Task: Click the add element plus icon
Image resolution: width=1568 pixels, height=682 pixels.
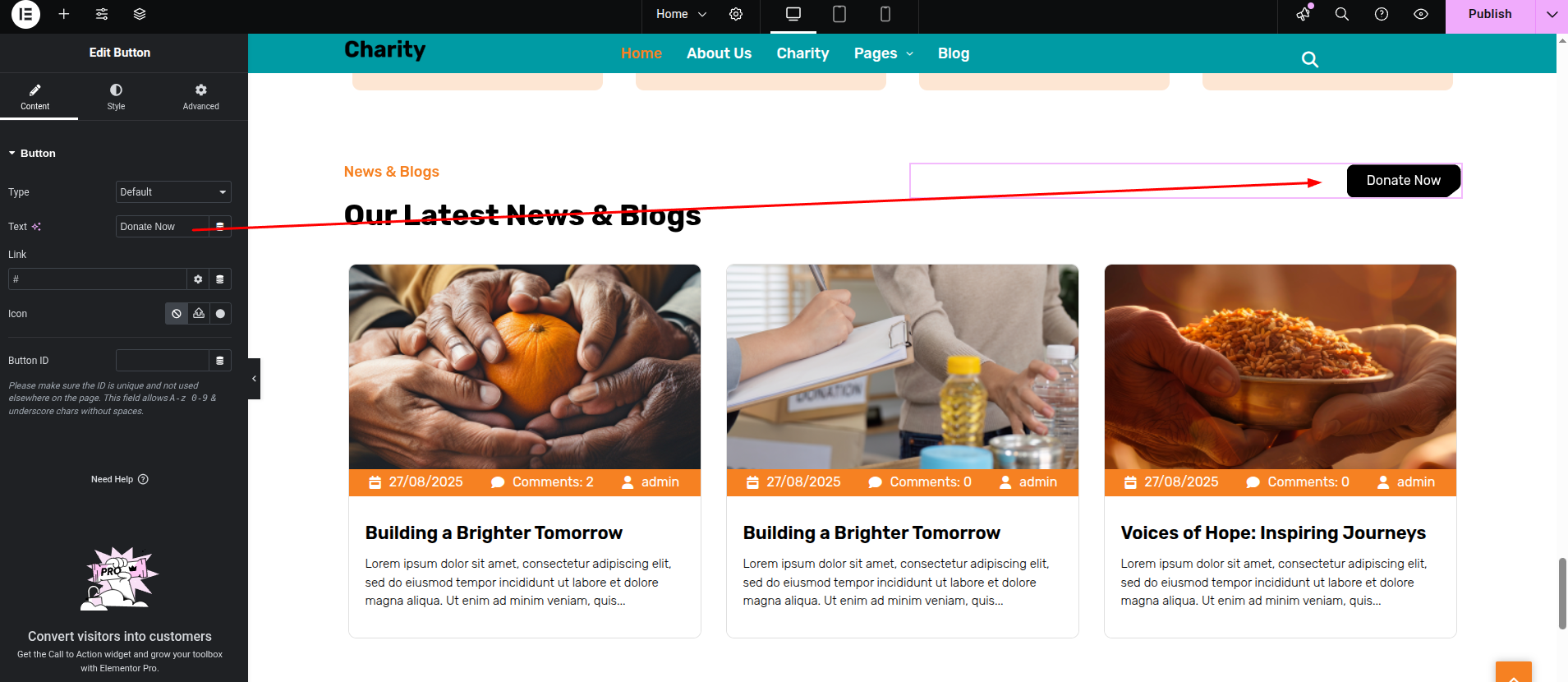Action: pos(64,14)
